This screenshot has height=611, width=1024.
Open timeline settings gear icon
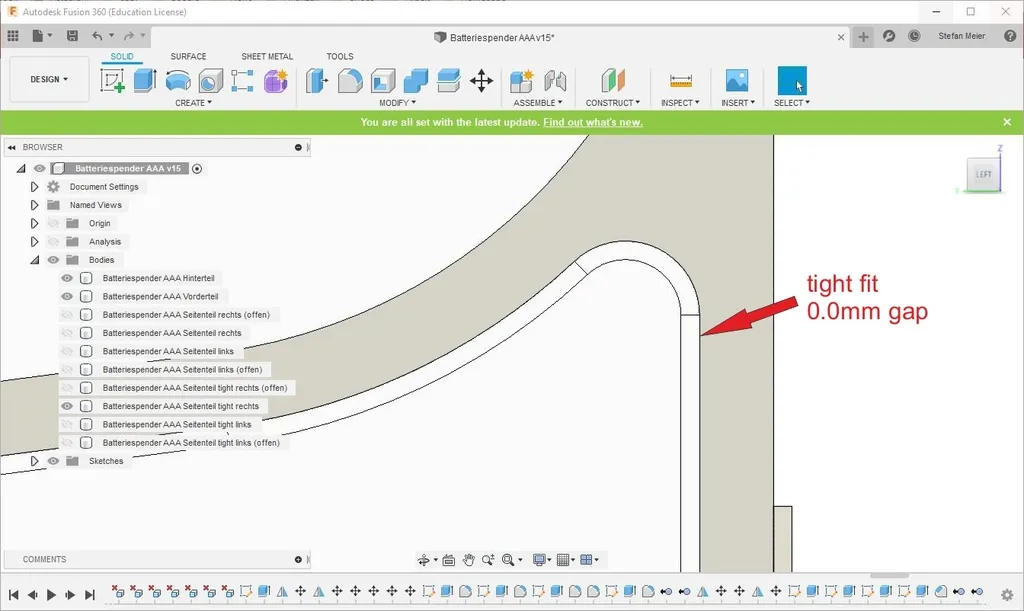pyautogui.click(x=1007, y=595)
